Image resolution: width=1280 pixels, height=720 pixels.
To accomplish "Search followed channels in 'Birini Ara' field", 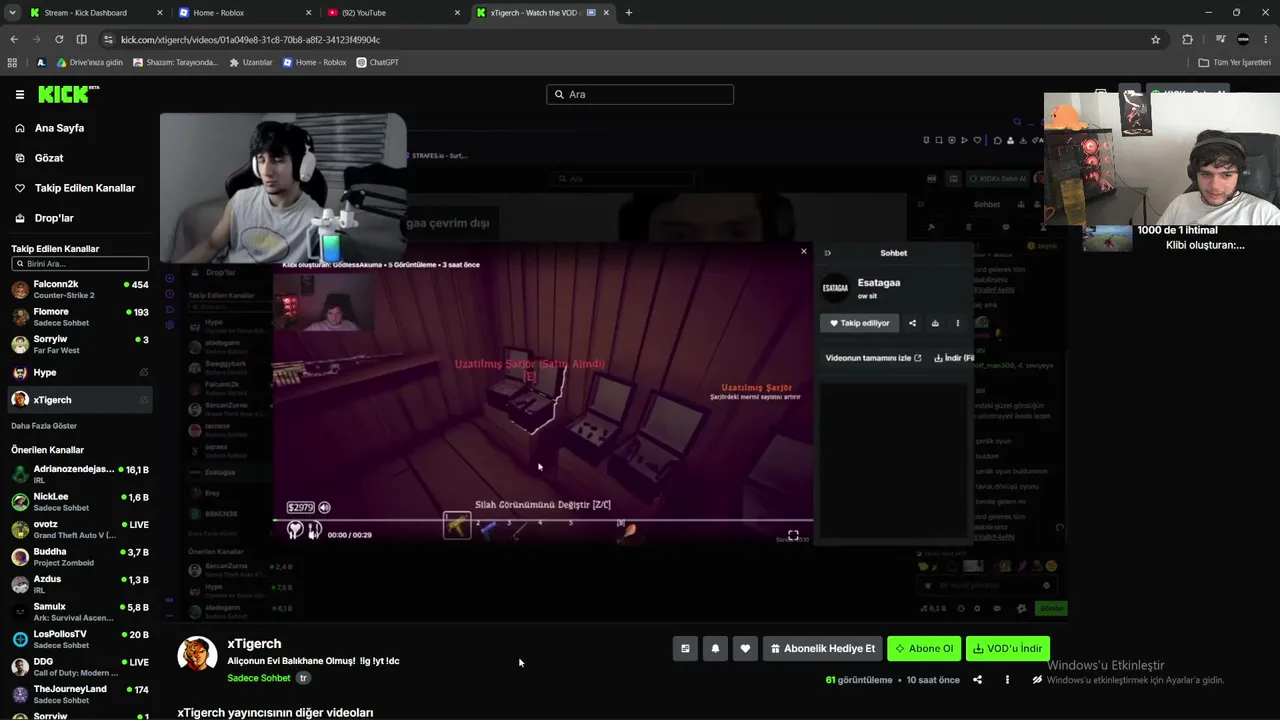I will (80, 264).
